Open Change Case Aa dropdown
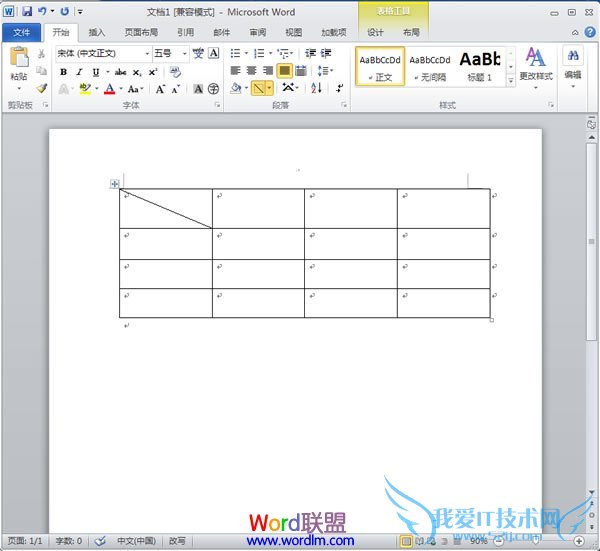Screen dimensions: 600x551 pyautogui.click(x=135, y=89)
